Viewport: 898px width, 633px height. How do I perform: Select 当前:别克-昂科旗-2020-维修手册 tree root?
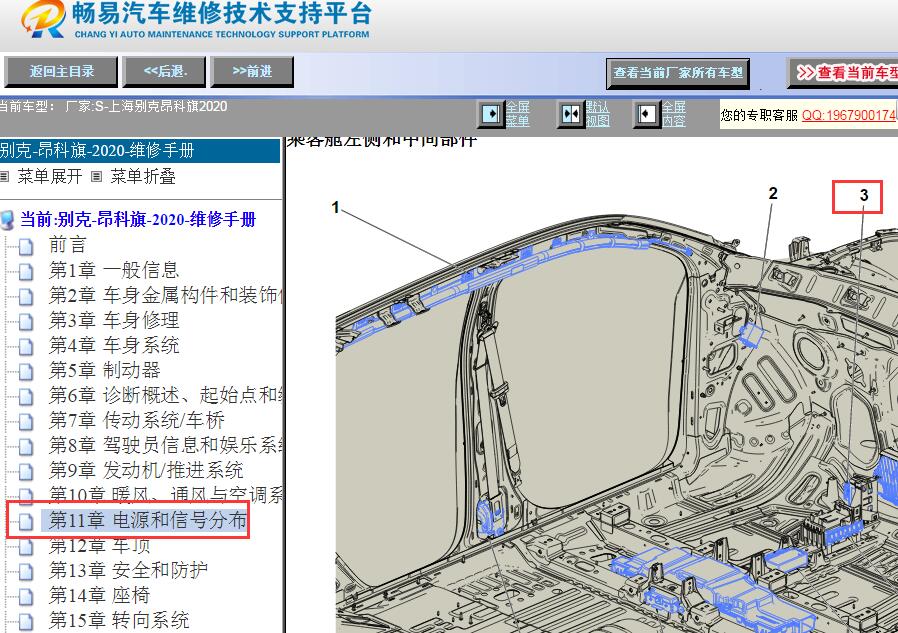tap(138, 219)
